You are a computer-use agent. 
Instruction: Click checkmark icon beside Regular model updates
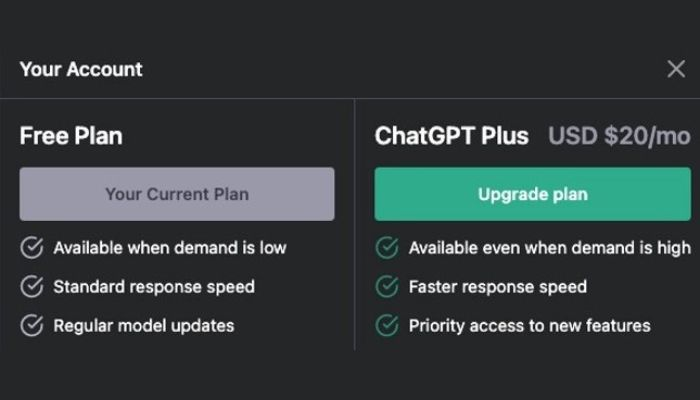click(32, 325)
